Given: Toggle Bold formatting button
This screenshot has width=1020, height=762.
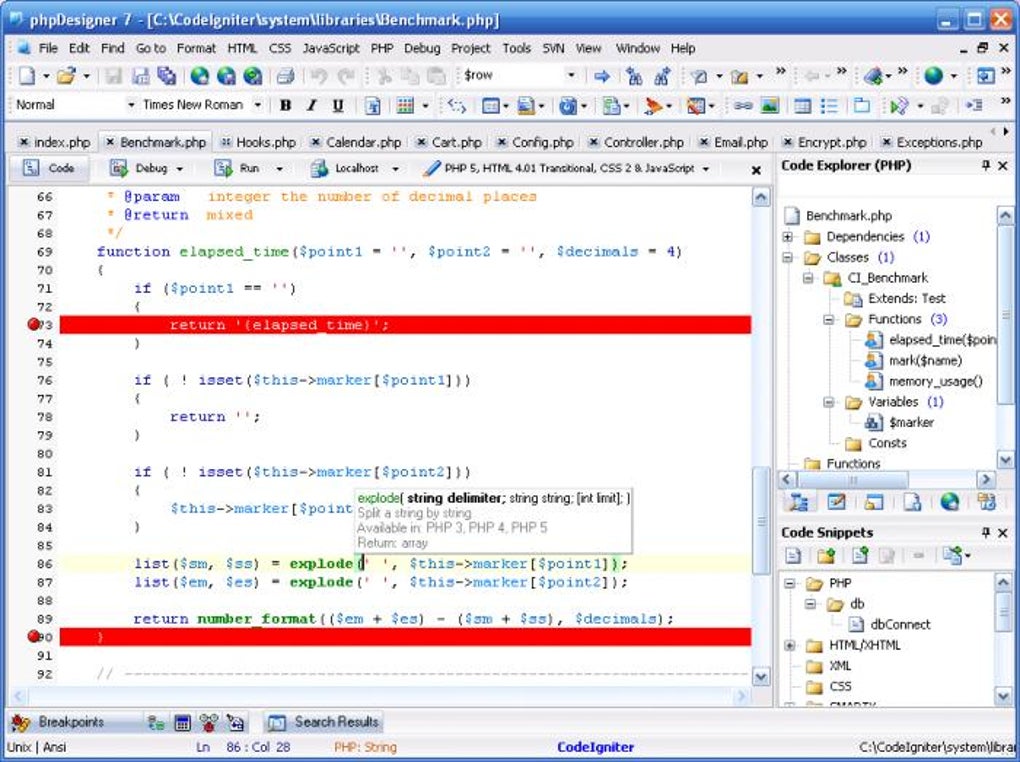Looking at the screenshot, I should coord(286,105).
